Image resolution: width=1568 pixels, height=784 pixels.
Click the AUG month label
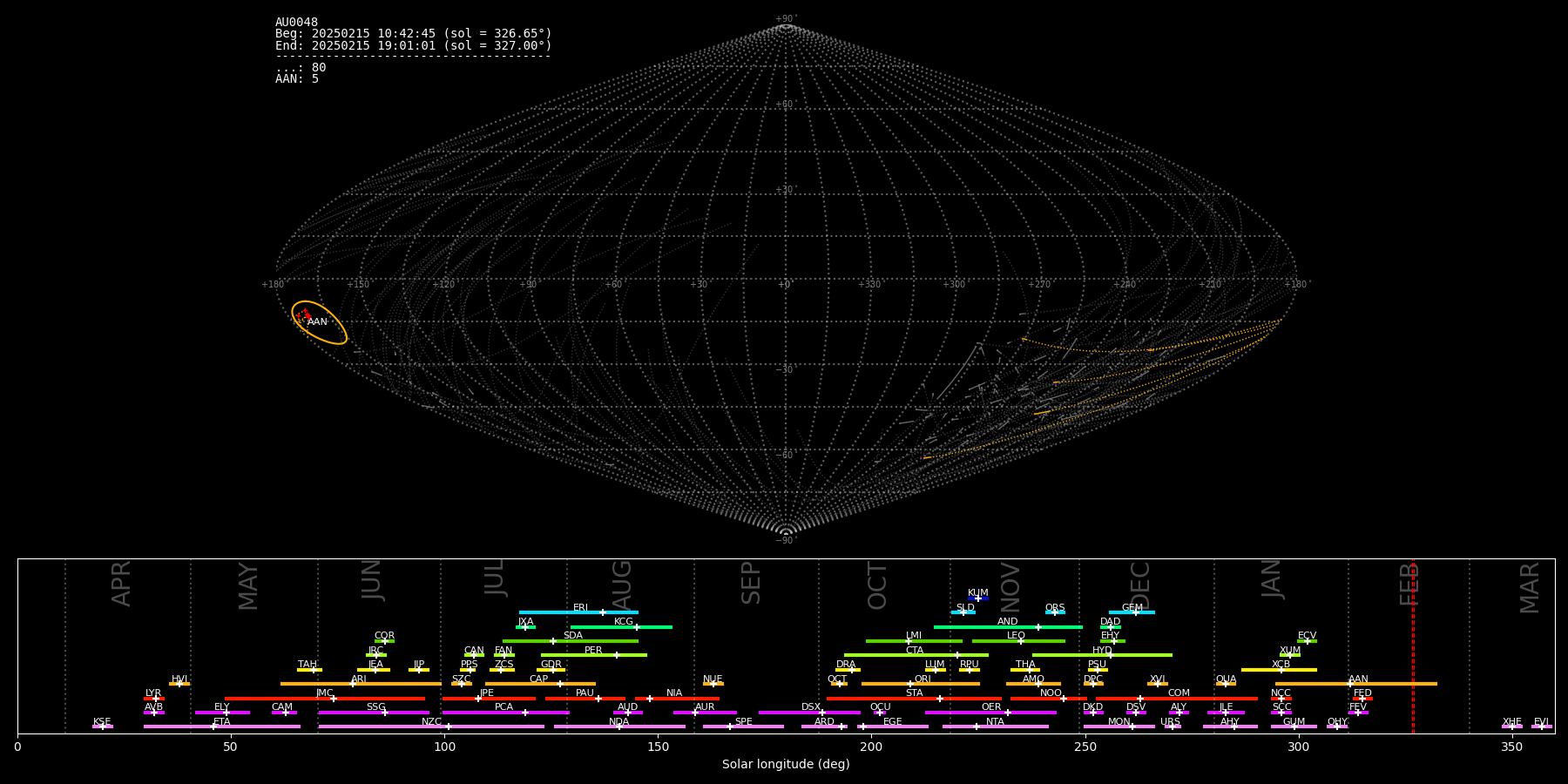[622, 585]
